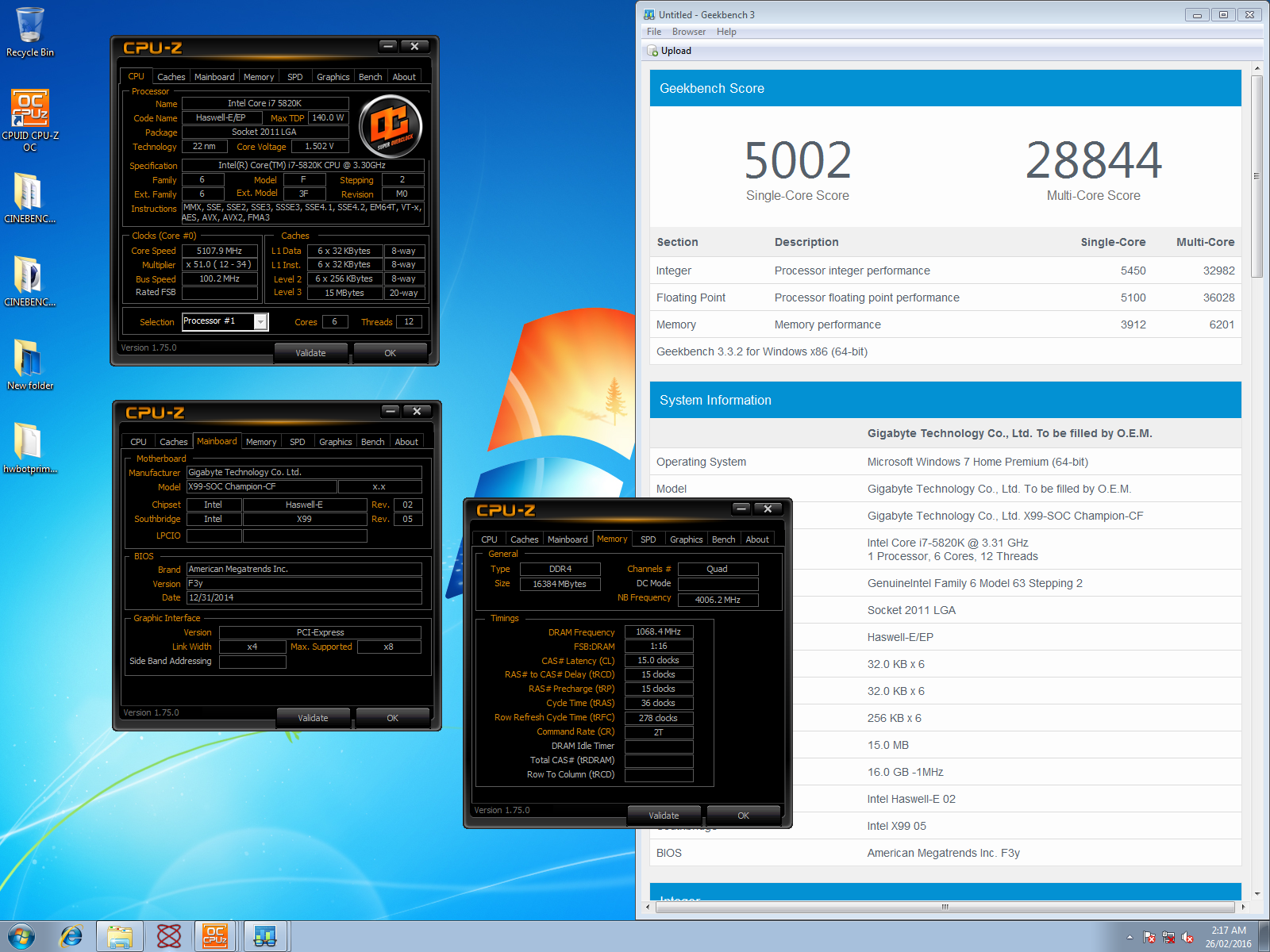Close the CPU-Z Mainboard window
Viewport: 1270px width, 952px height.
pos(417,411)
